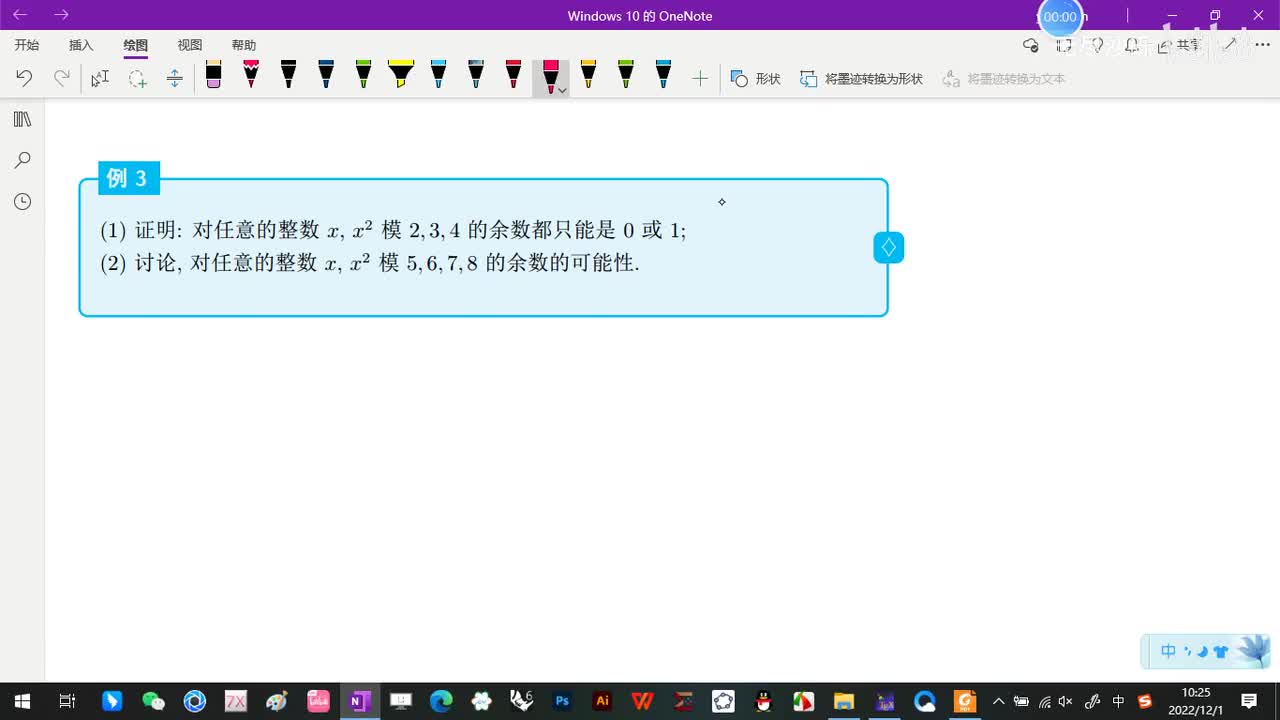This screenshot has height=720, width=1280.
Task: Click the shirt skin icon on IME bar
Action: pyautogui.click(x=1221, y=652)
